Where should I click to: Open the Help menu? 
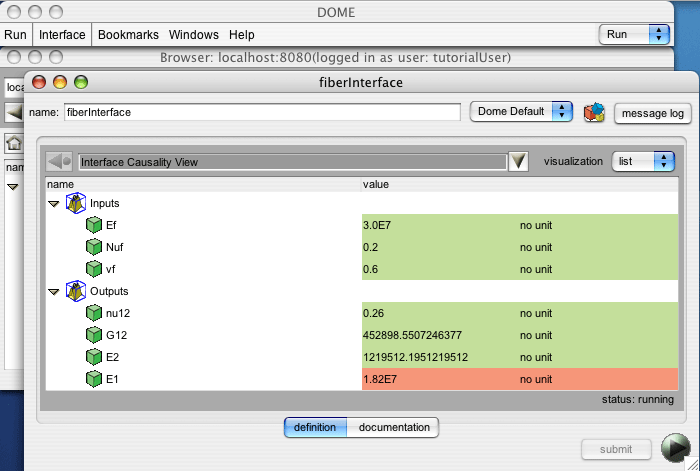[242, 35]
